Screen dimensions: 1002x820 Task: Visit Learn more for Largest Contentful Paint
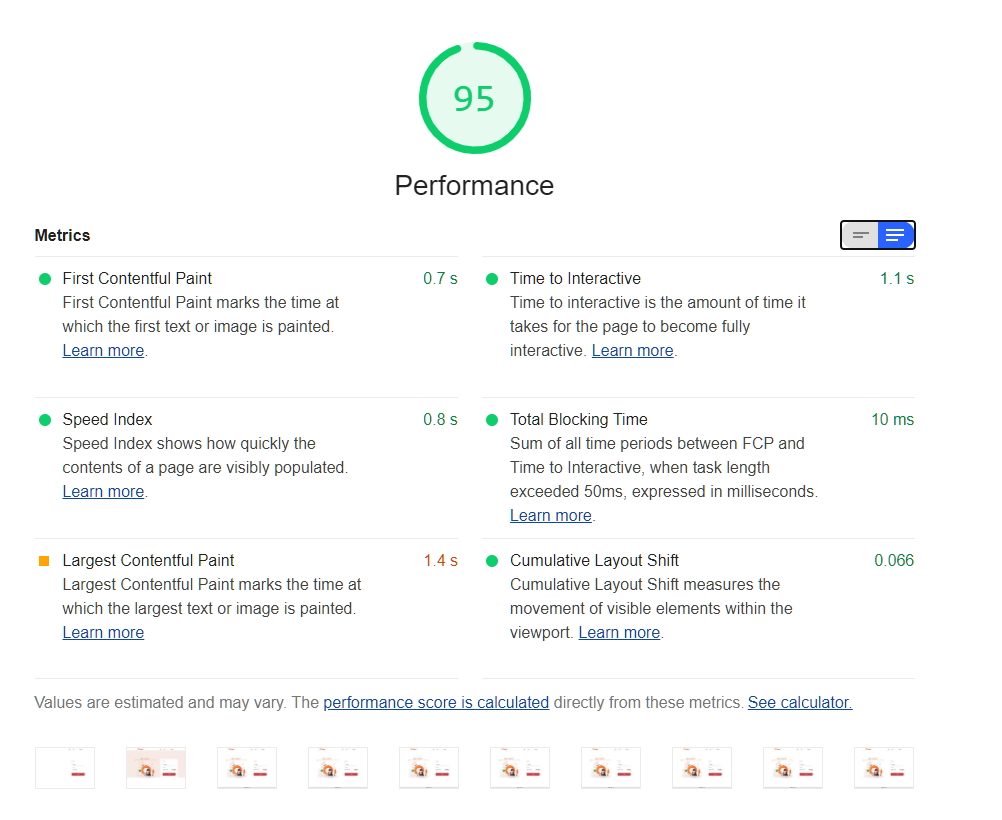[103, 632]
